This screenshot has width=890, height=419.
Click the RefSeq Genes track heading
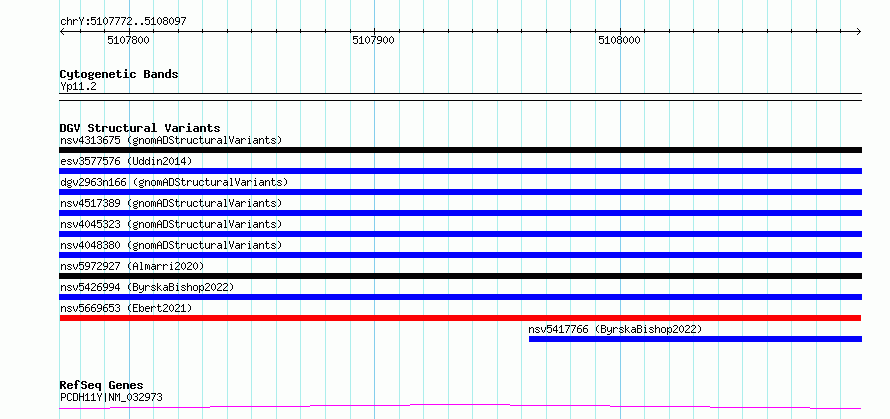click(x=101, y=386)
